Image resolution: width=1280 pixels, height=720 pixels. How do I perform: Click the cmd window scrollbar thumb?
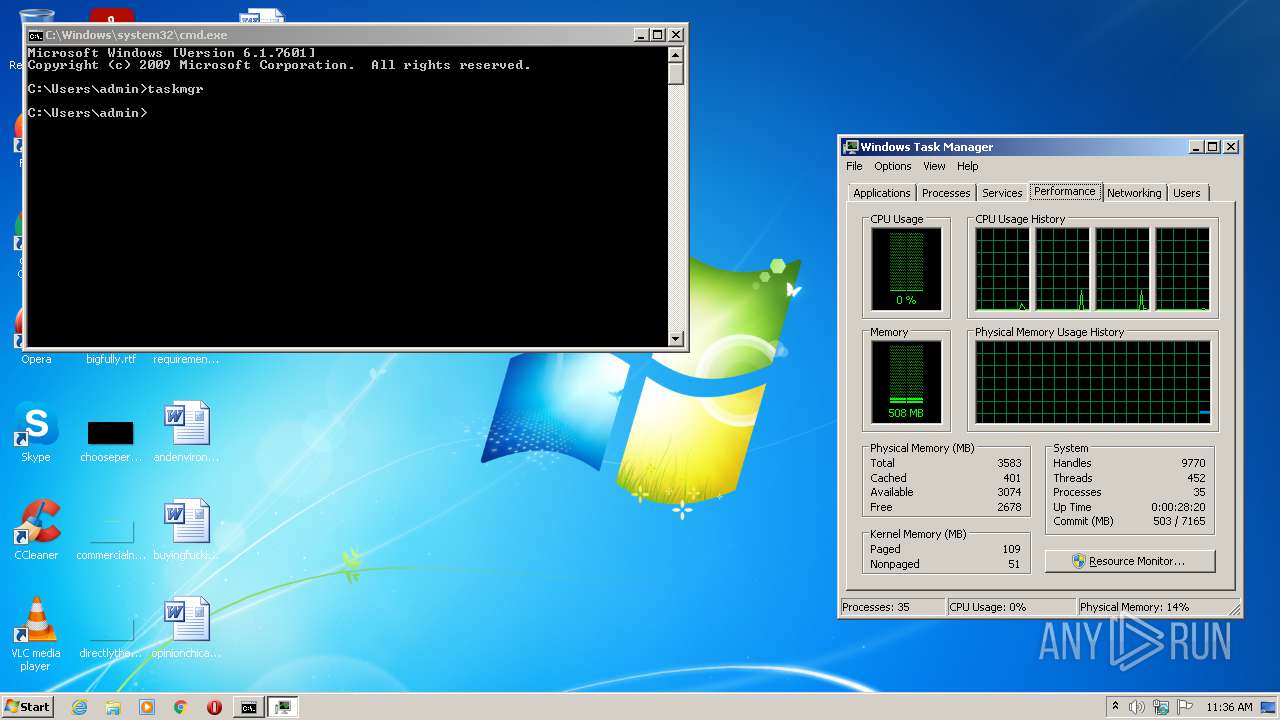coord(676,74)
